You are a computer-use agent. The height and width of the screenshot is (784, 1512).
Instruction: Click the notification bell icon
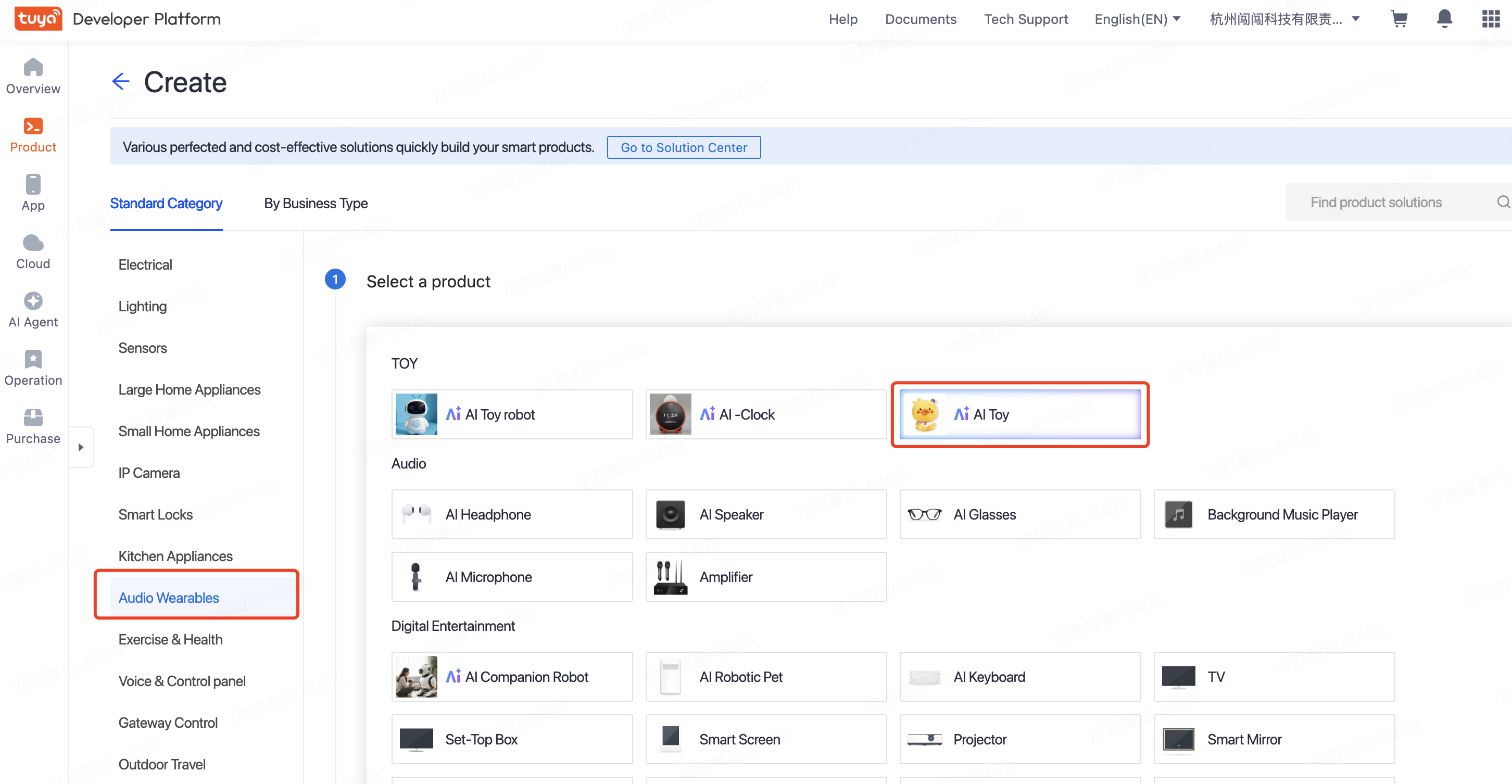pyautogui.click(x=1444, y=19)
